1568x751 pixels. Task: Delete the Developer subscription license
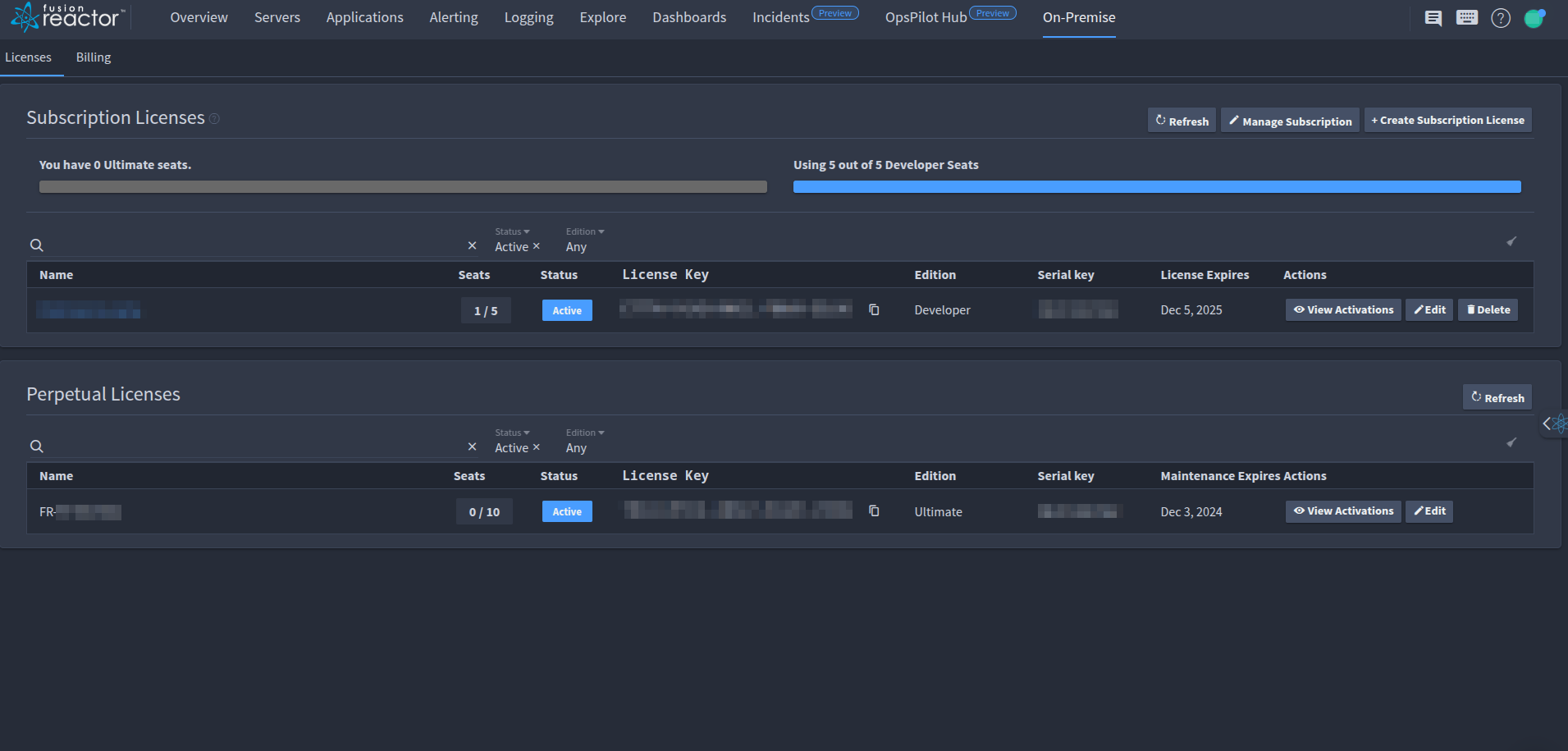coord(1488,309)
